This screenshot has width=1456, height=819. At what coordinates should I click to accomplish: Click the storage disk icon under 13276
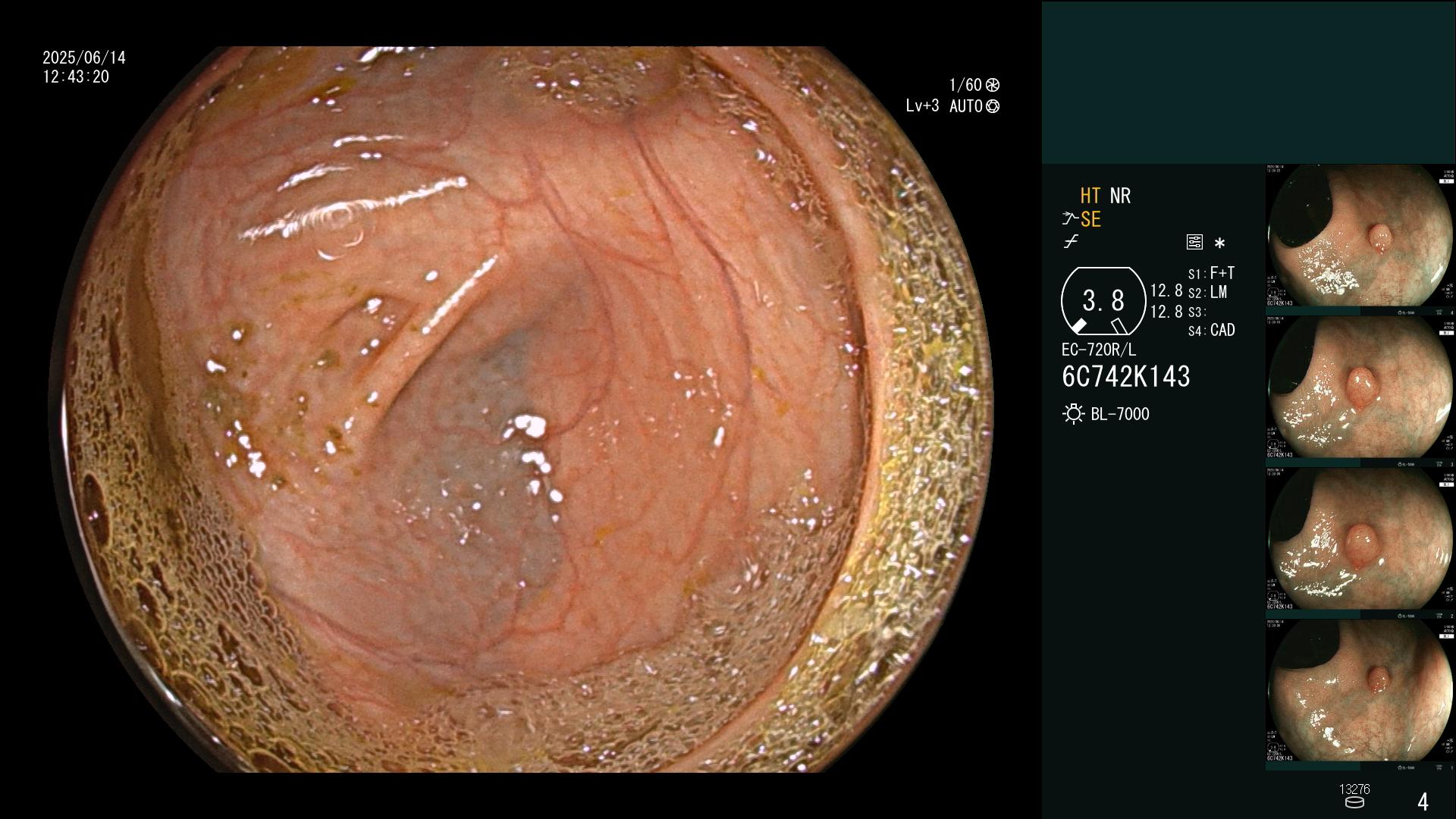[x=1354, y=803]
